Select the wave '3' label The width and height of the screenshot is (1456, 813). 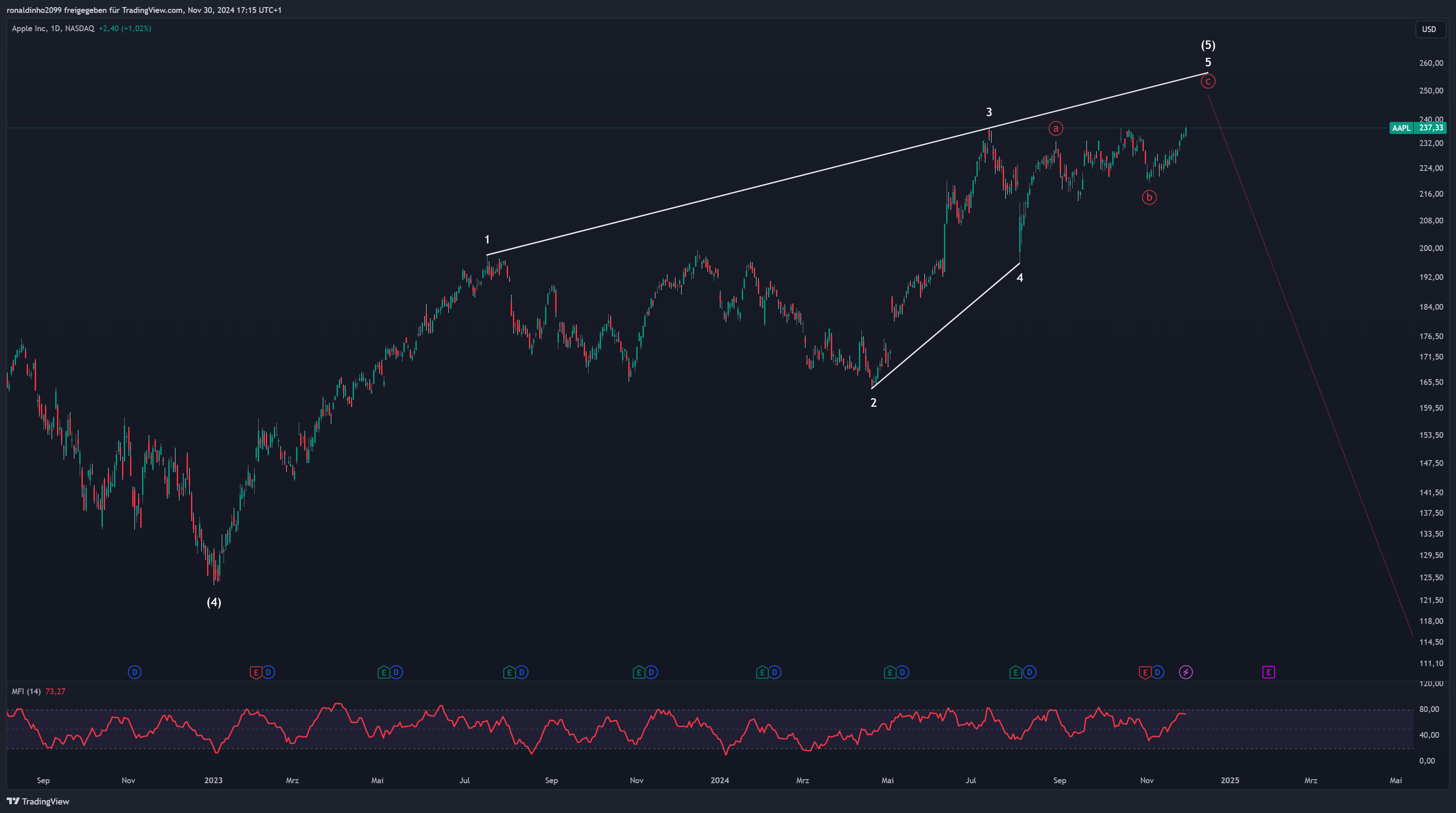[989, 112]
